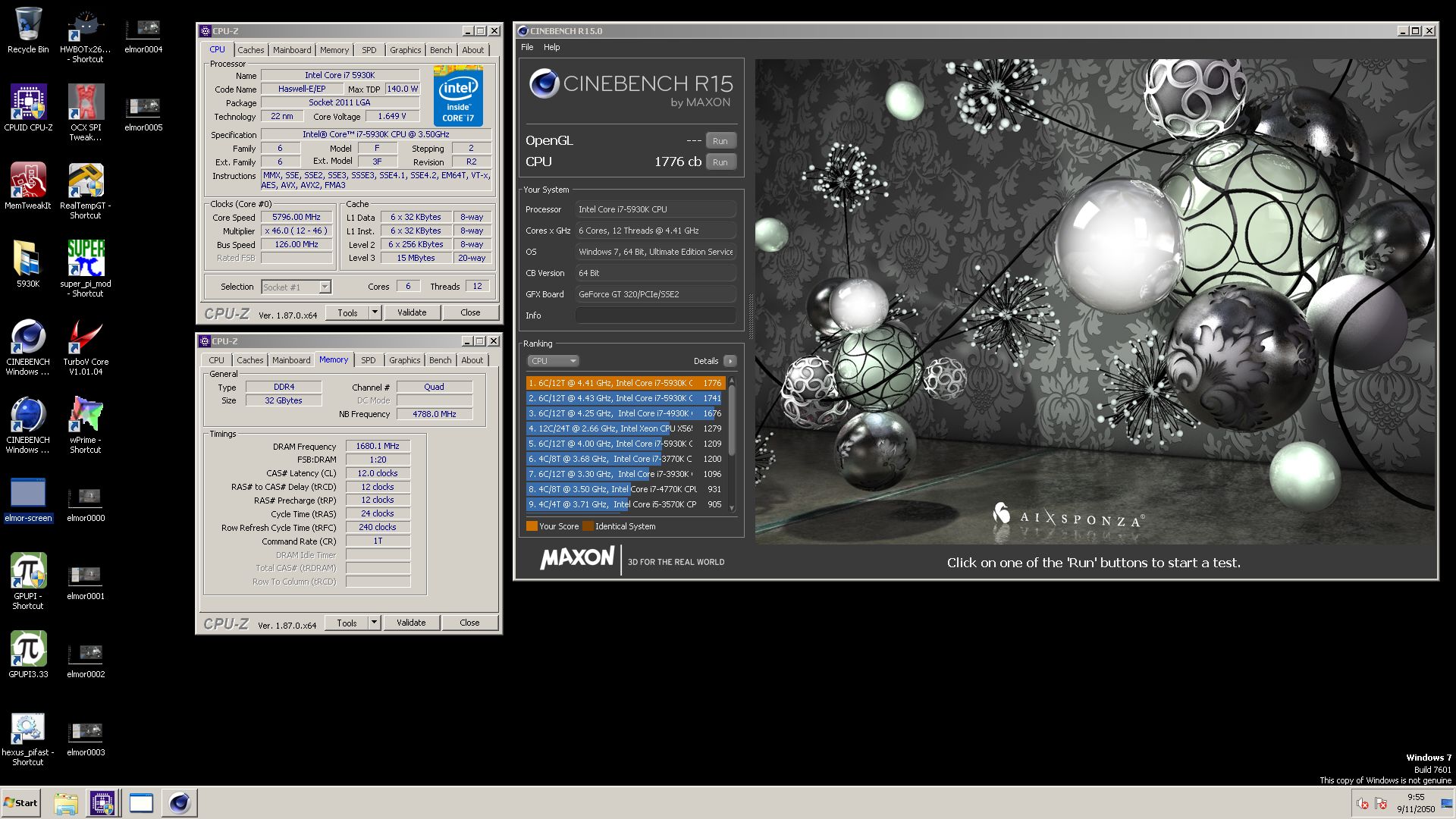
Task: Open the Recycle Bin desktop icon
Action: pos(28,30)
